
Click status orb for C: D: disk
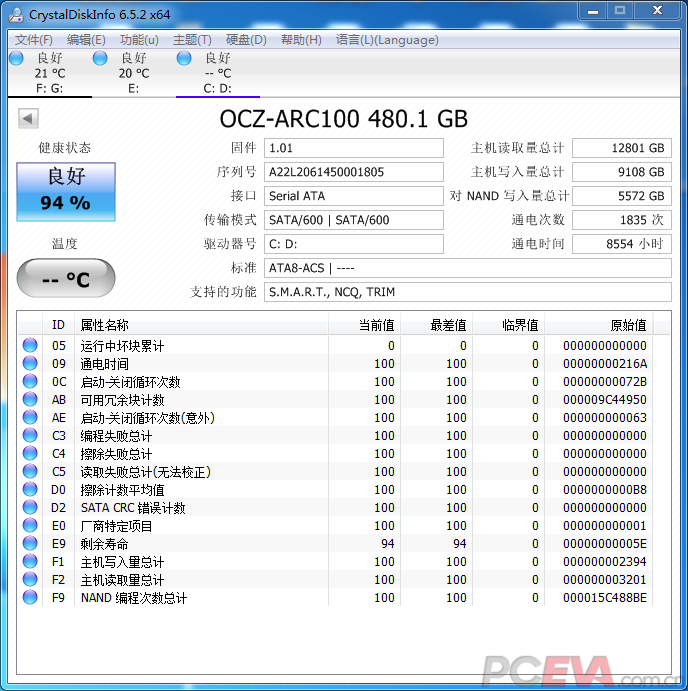184,58
